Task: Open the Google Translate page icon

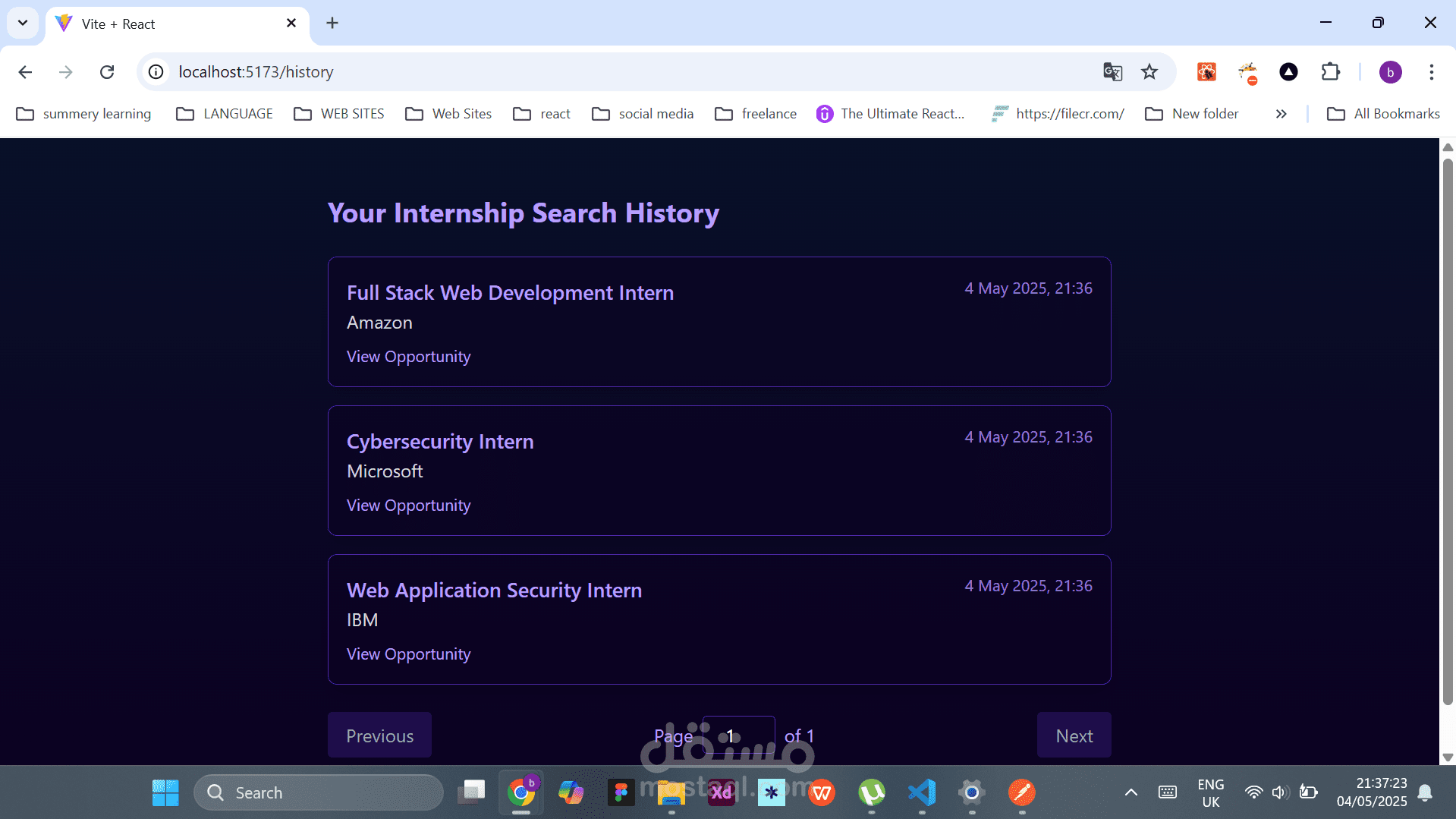Action: point(1112,72)
